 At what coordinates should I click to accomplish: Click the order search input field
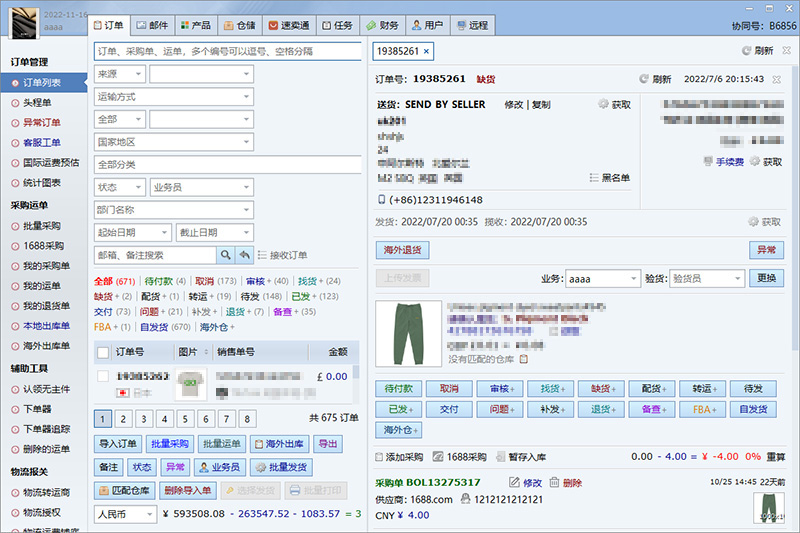(228, 51)
